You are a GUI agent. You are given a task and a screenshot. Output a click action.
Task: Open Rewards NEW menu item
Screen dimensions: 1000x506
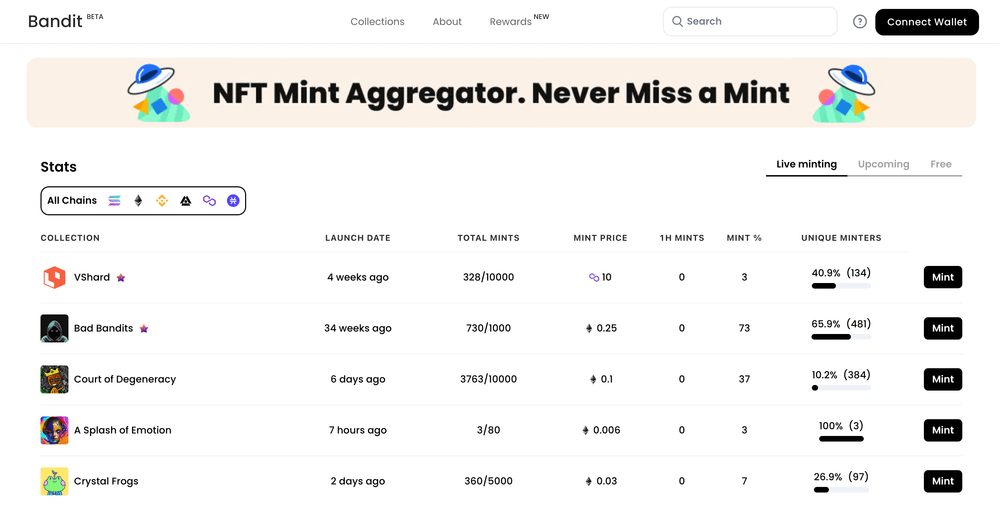tap(519, 21)
